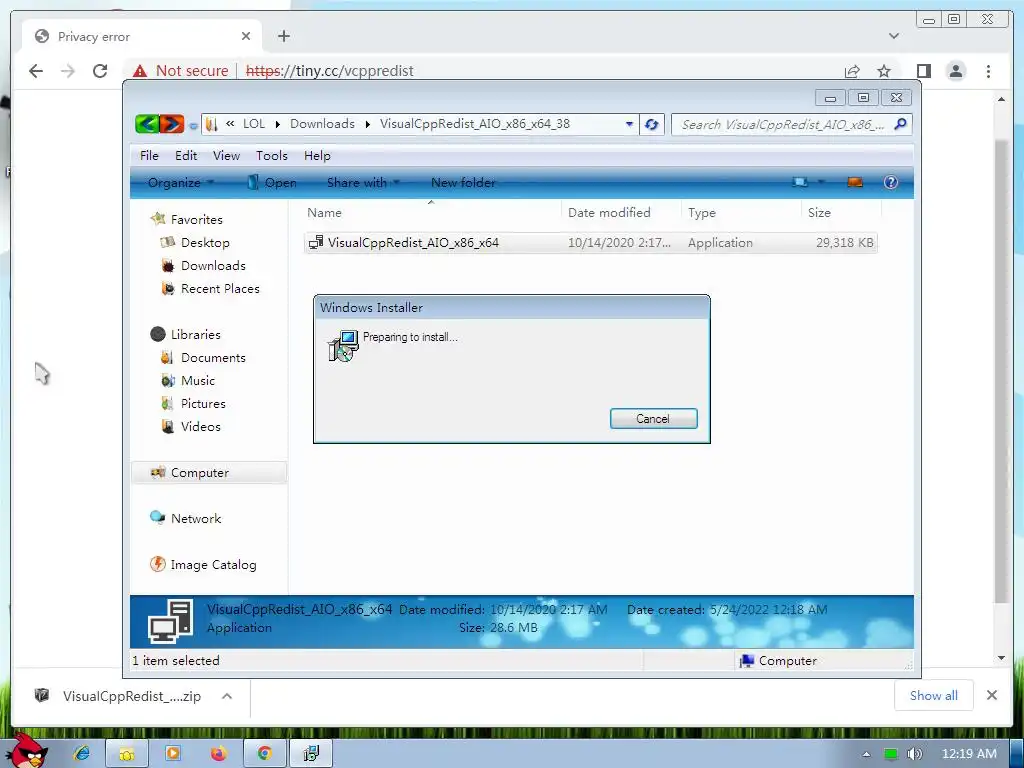Switch to Windows Installer taskbar item

(x=310, y=753)
